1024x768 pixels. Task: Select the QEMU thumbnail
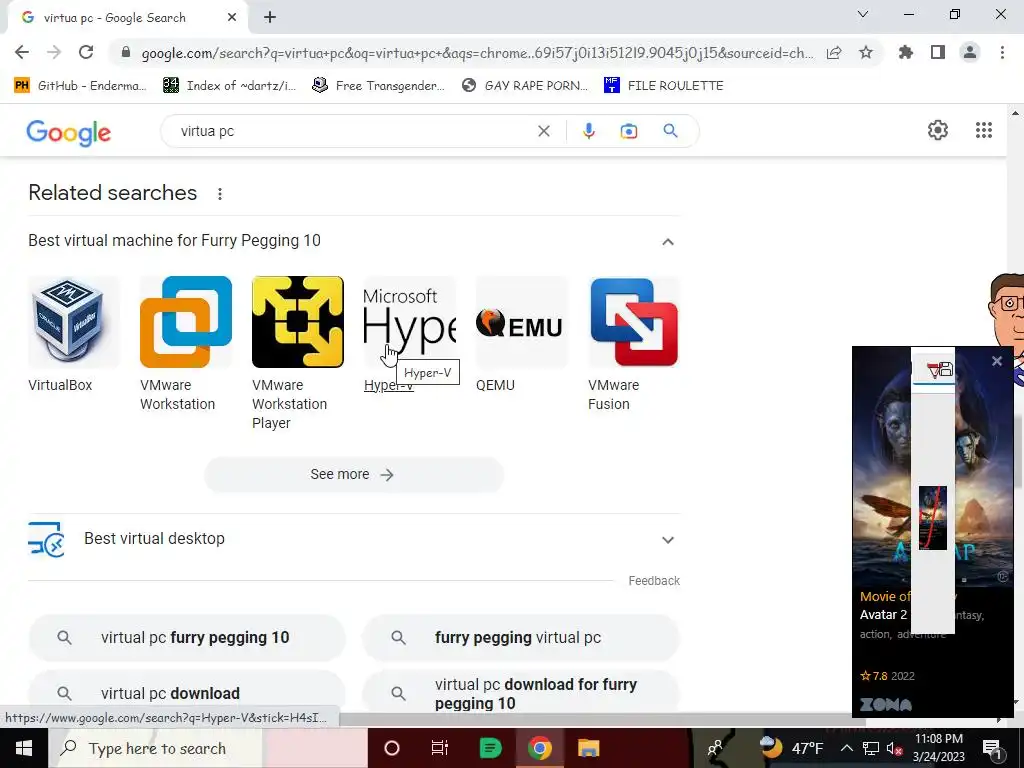(522, 322)
